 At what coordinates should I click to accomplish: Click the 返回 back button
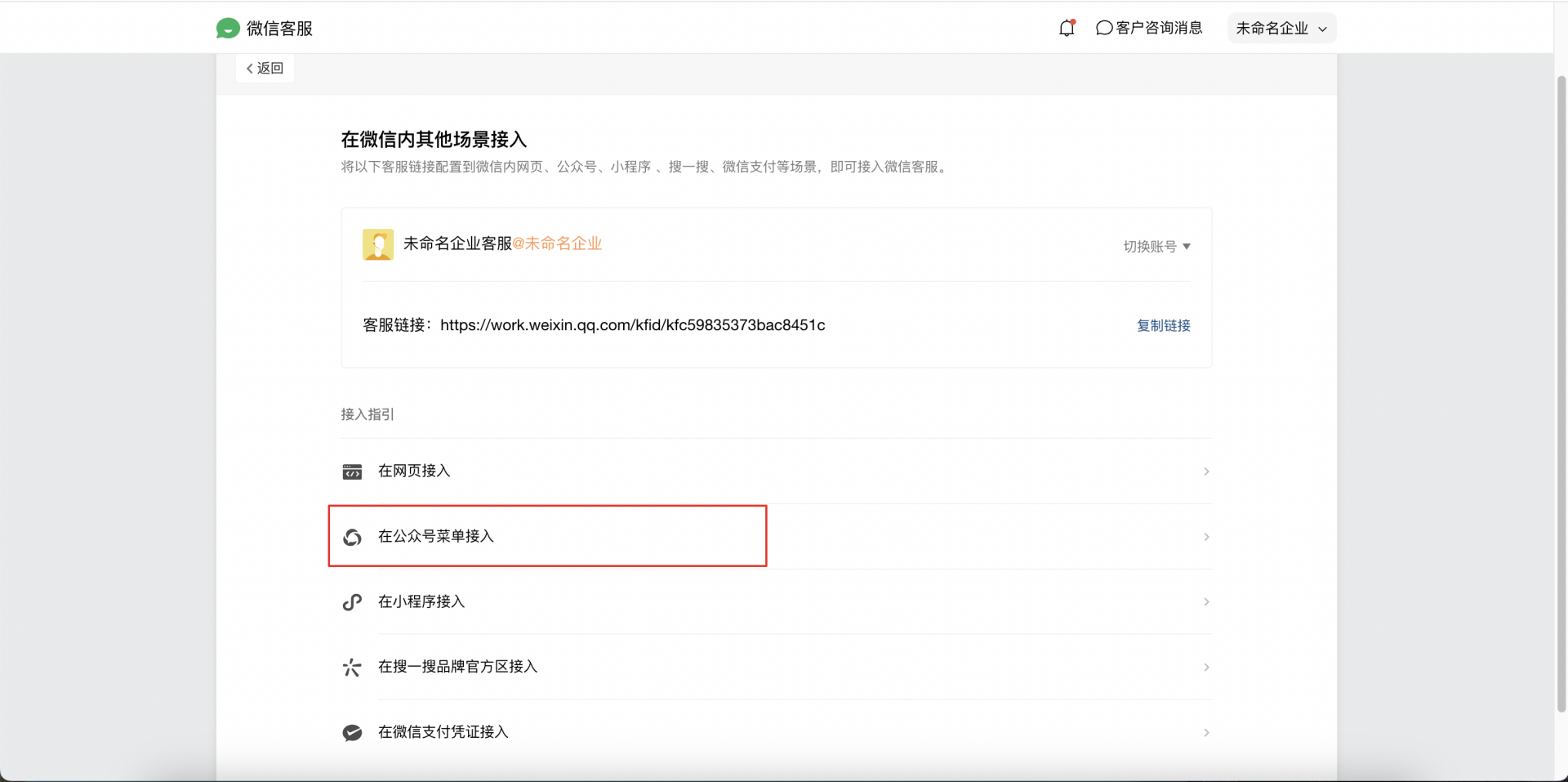click(x=264, y=68)
